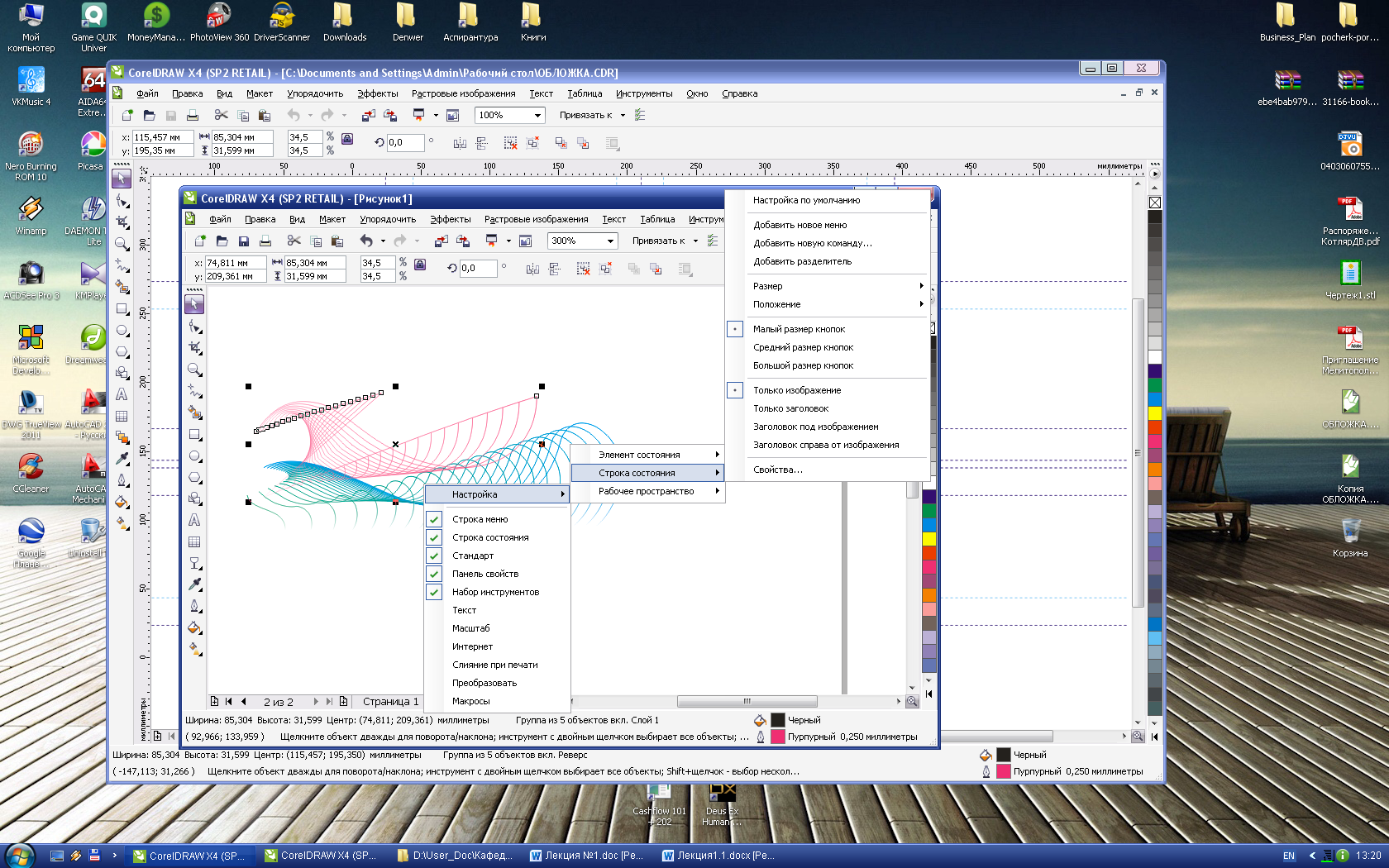
Task: Choose Слияние при печати entry
Action: (x=497, y=665)
